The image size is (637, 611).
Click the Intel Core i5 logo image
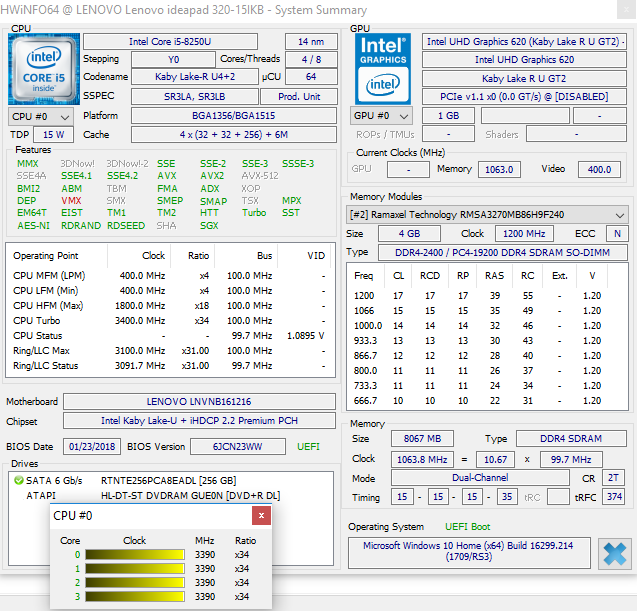44,69
